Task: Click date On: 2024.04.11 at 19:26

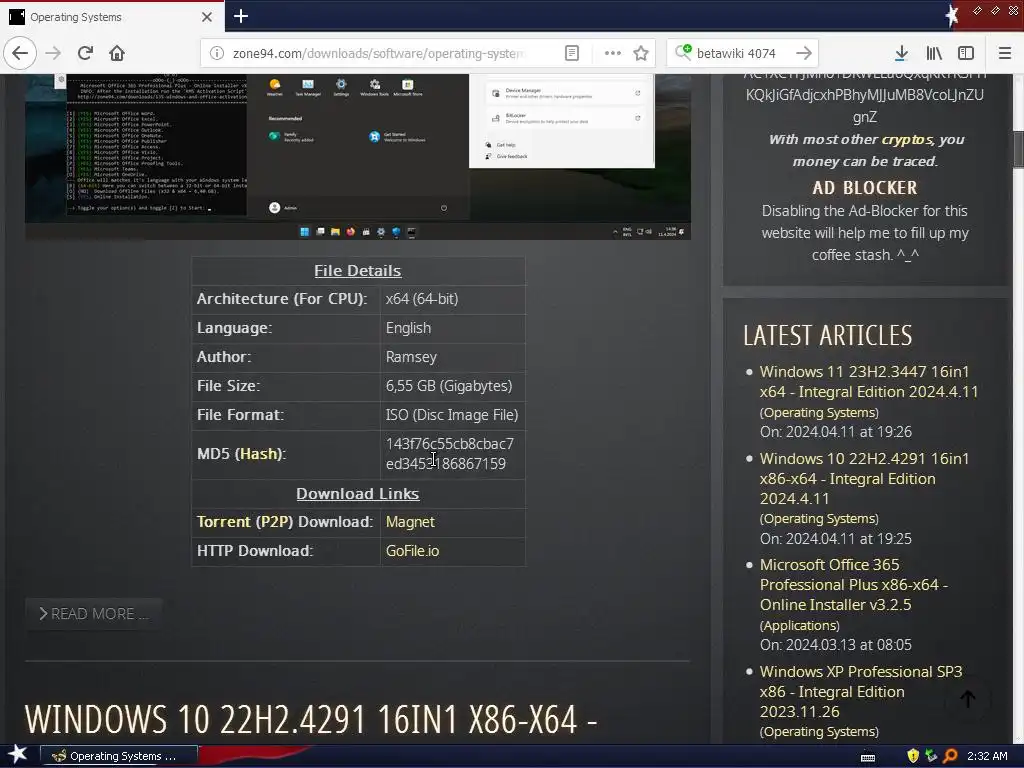Action: pos(836,432)
